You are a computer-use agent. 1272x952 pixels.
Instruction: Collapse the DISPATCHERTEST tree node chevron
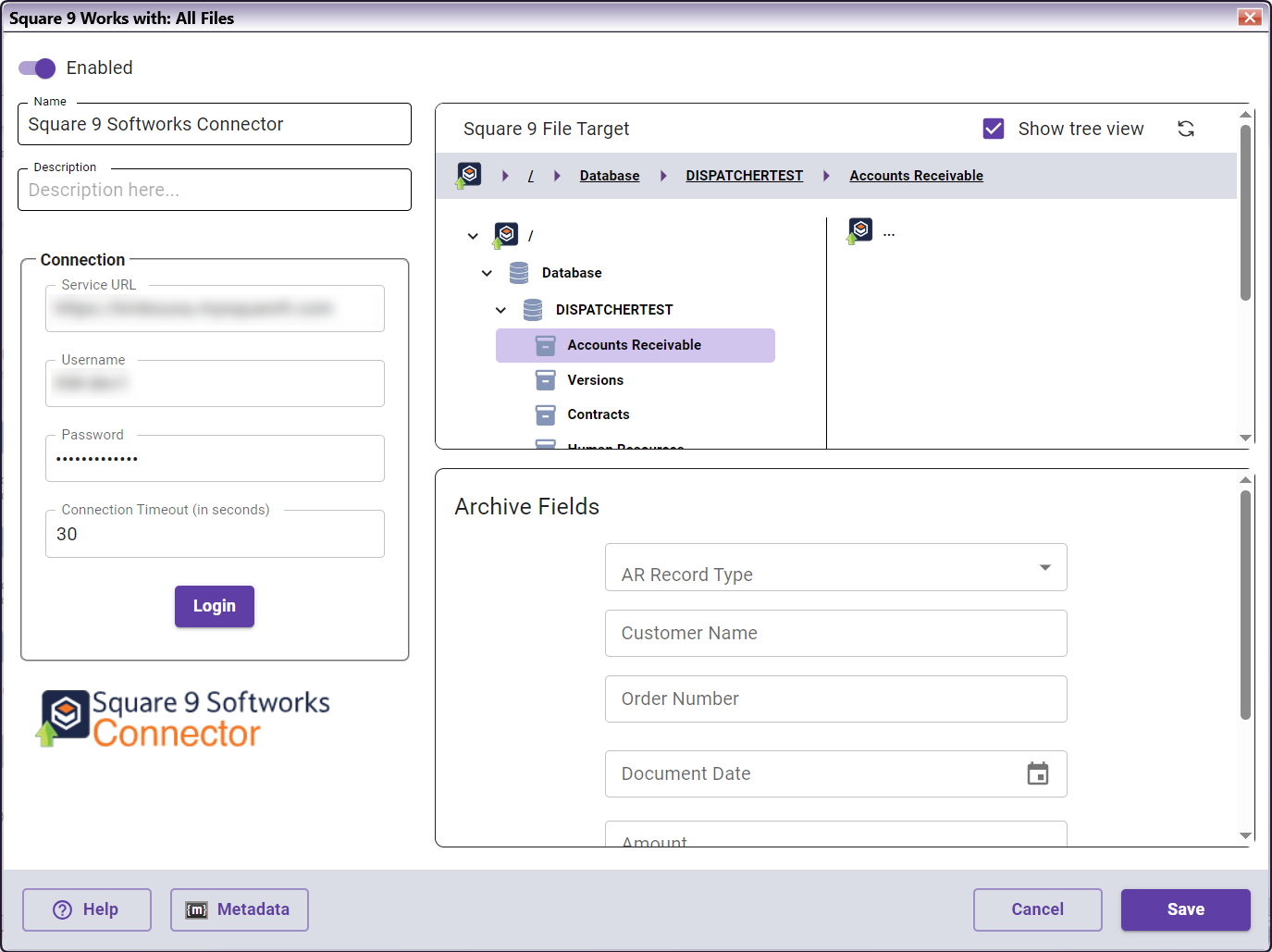(x=500, y=310)
